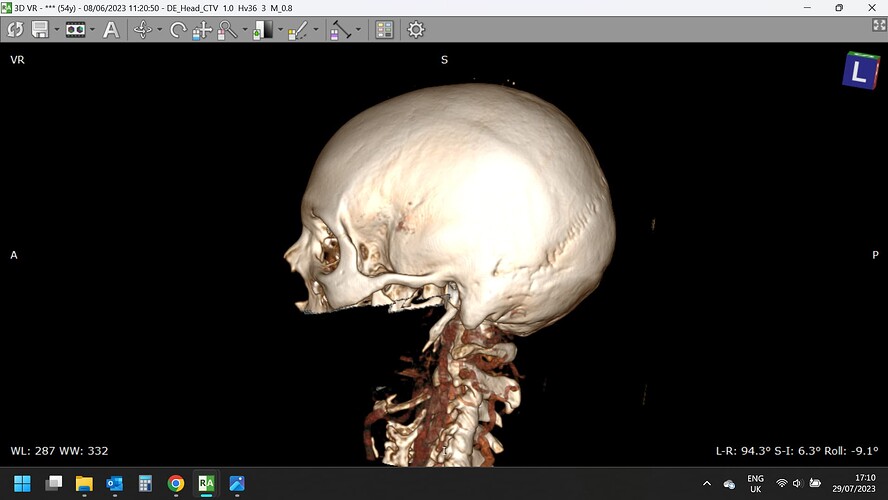
Task: Close the 3D VR window
Action: [x=872, y=7]
